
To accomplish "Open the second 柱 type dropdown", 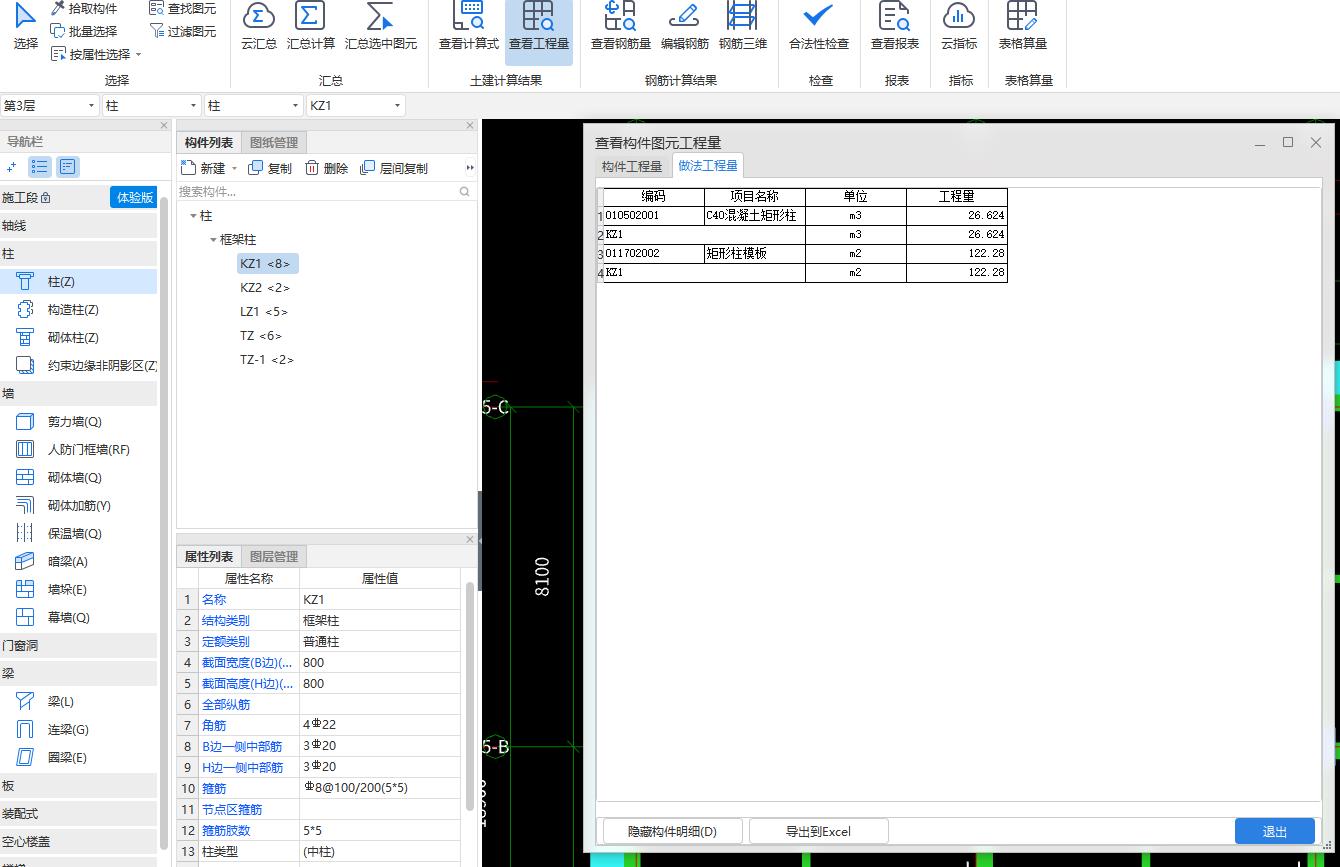I will pyautogui.click(x=253, y=105).
